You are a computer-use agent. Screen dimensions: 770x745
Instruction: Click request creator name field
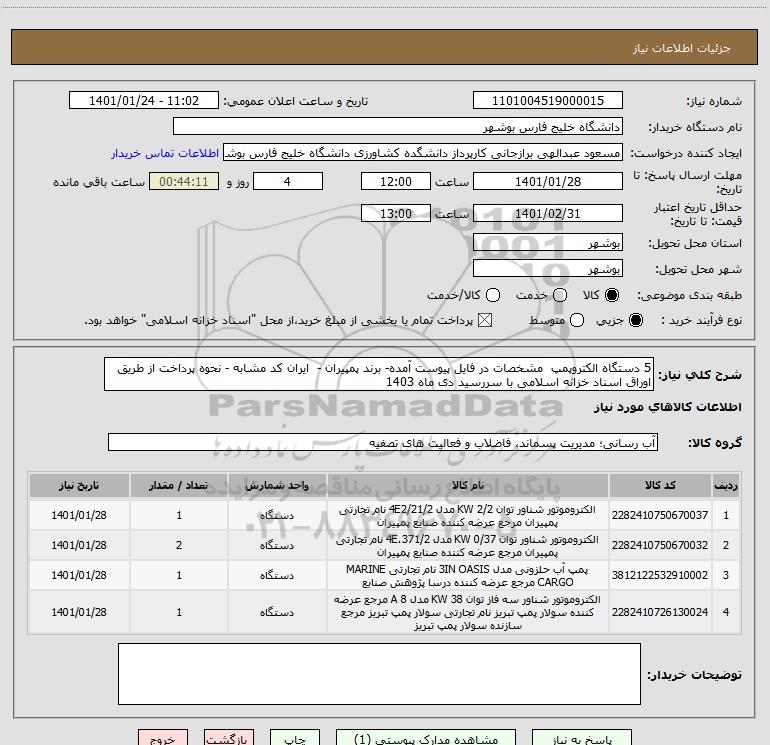tap(423, 152)
